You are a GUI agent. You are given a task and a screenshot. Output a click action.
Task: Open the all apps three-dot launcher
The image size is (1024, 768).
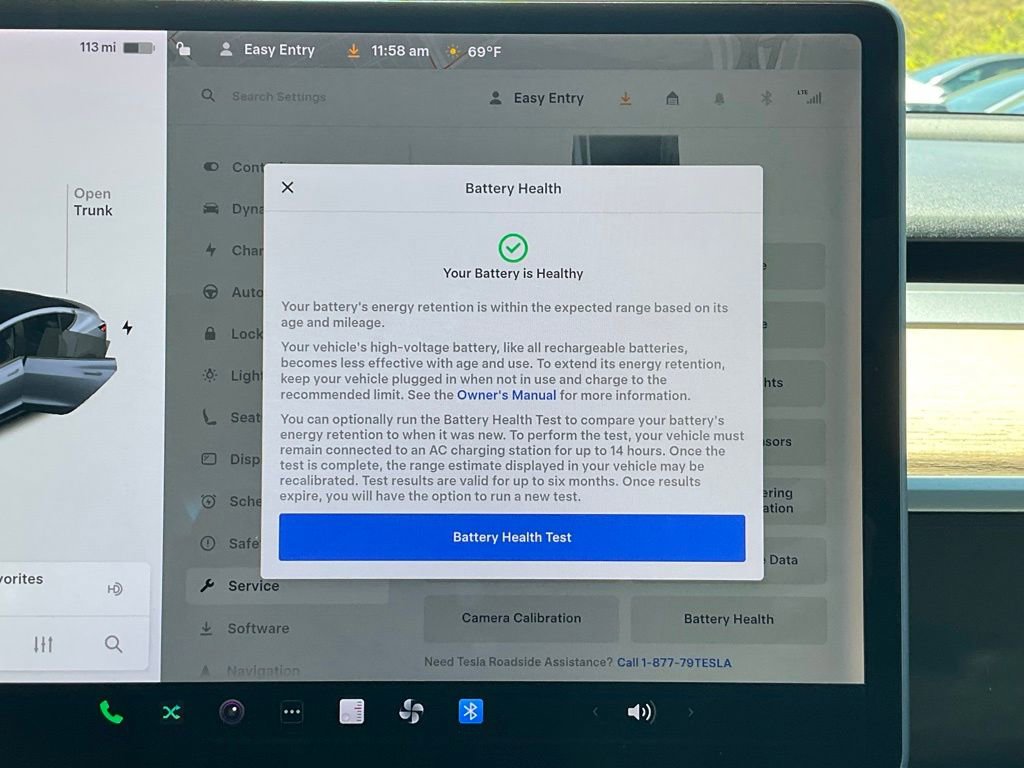(291, 712)
